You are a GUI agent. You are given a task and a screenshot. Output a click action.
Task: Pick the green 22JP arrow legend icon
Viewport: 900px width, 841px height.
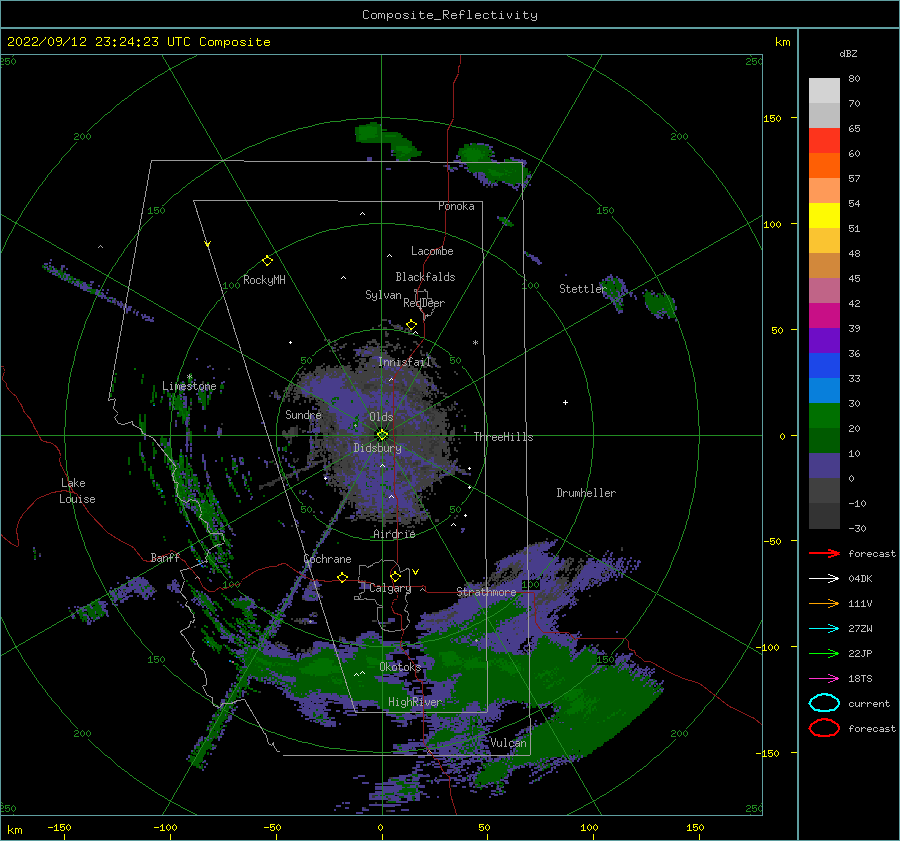824,653
